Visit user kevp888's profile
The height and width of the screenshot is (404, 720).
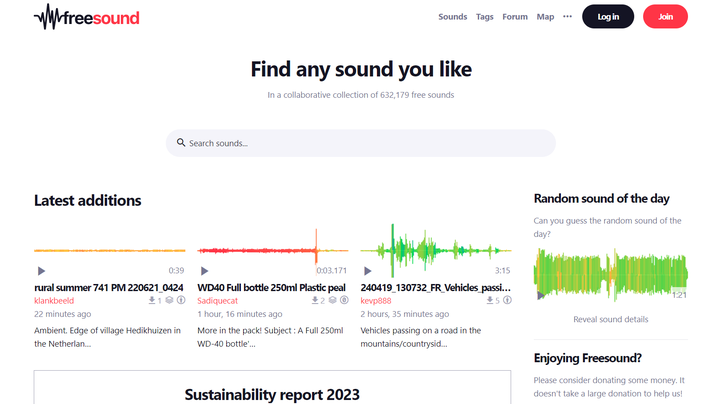tap(376, 301)
